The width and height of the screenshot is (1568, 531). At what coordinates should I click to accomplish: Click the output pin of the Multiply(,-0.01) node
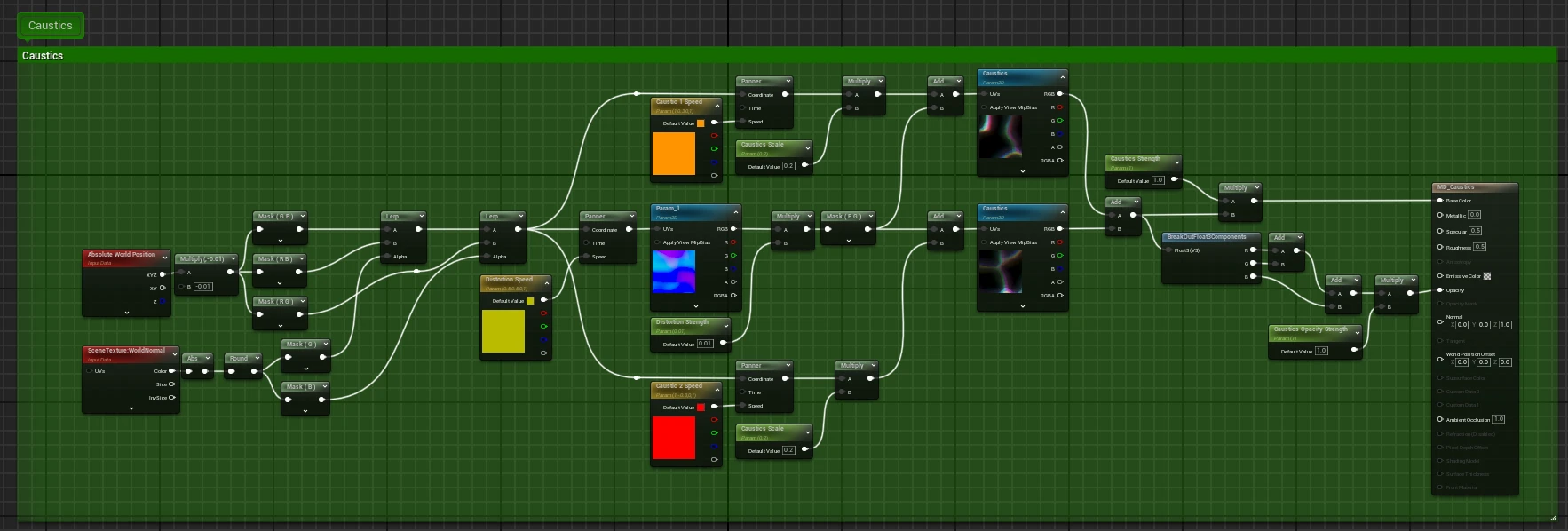[231, 272]
